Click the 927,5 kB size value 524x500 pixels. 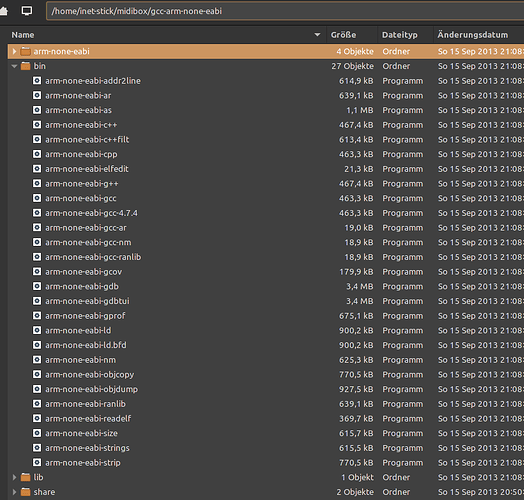tap(356, 389)
